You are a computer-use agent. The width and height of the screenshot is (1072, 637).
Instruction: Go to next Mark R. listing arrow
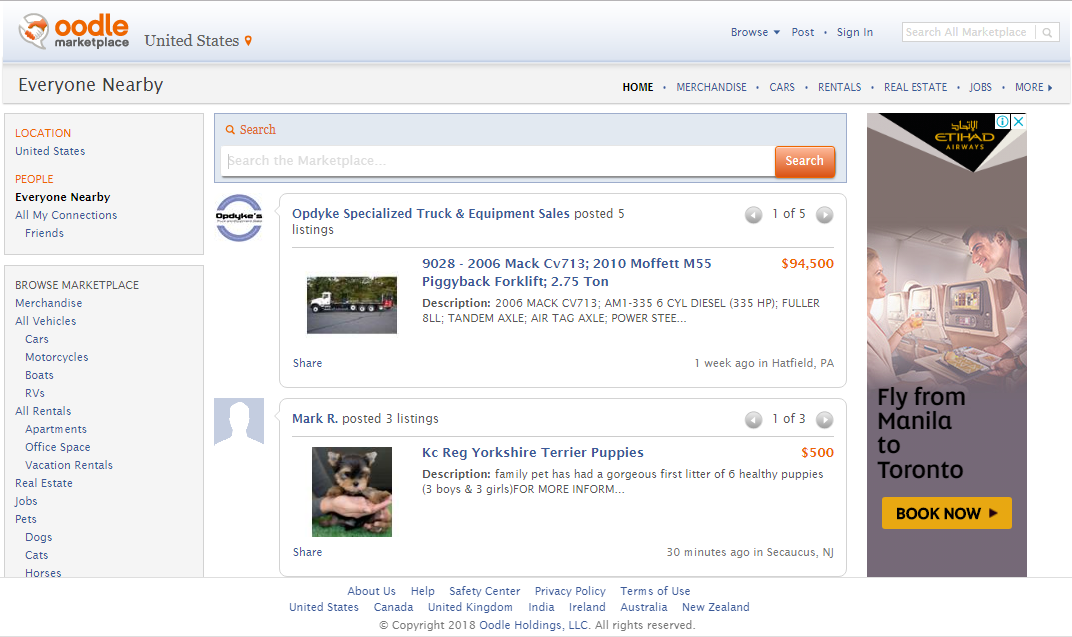[x=825, y=420]
